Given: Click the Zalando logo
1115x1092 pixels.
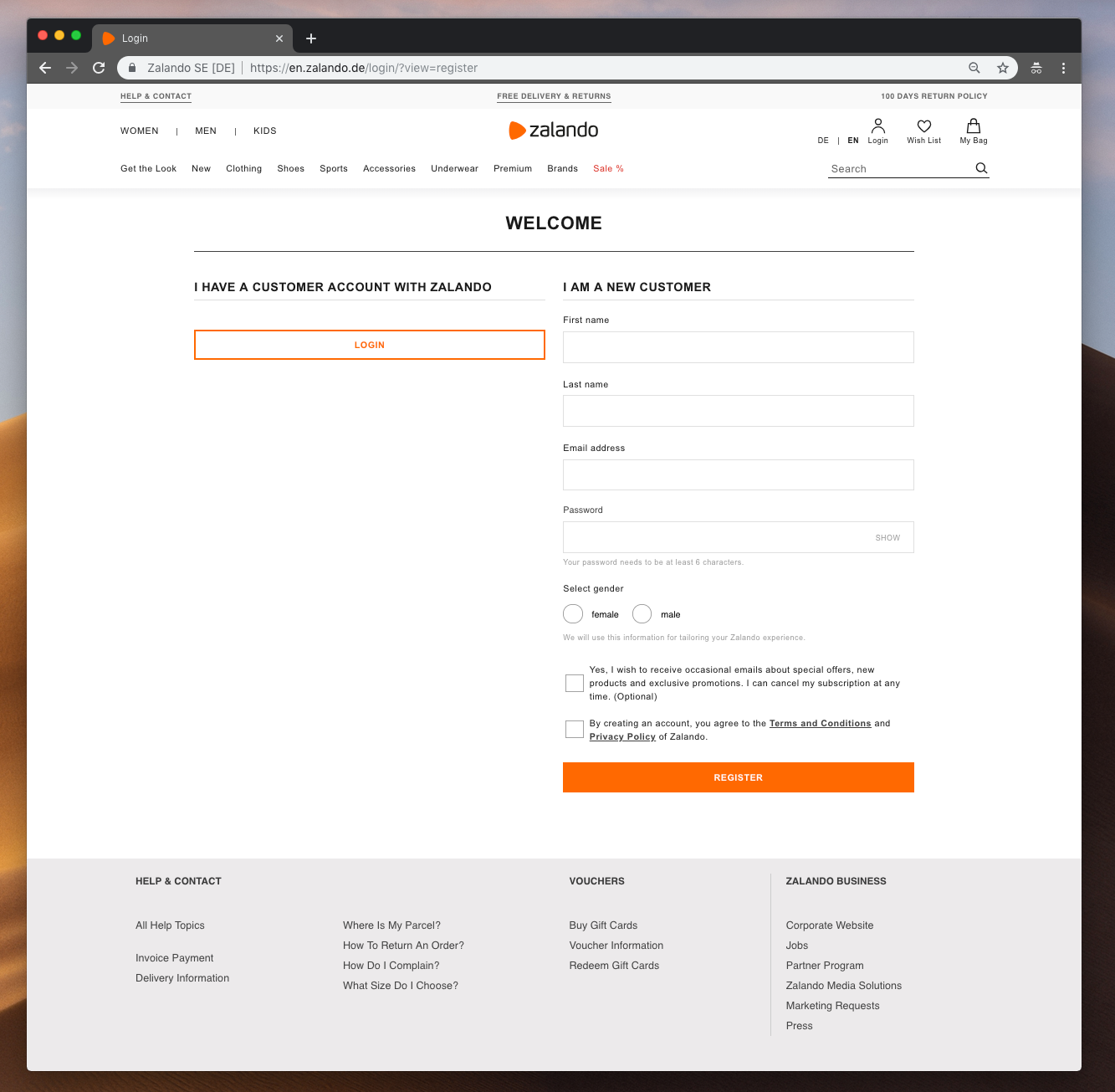Looking at the screenshot, I should (553, 130).
